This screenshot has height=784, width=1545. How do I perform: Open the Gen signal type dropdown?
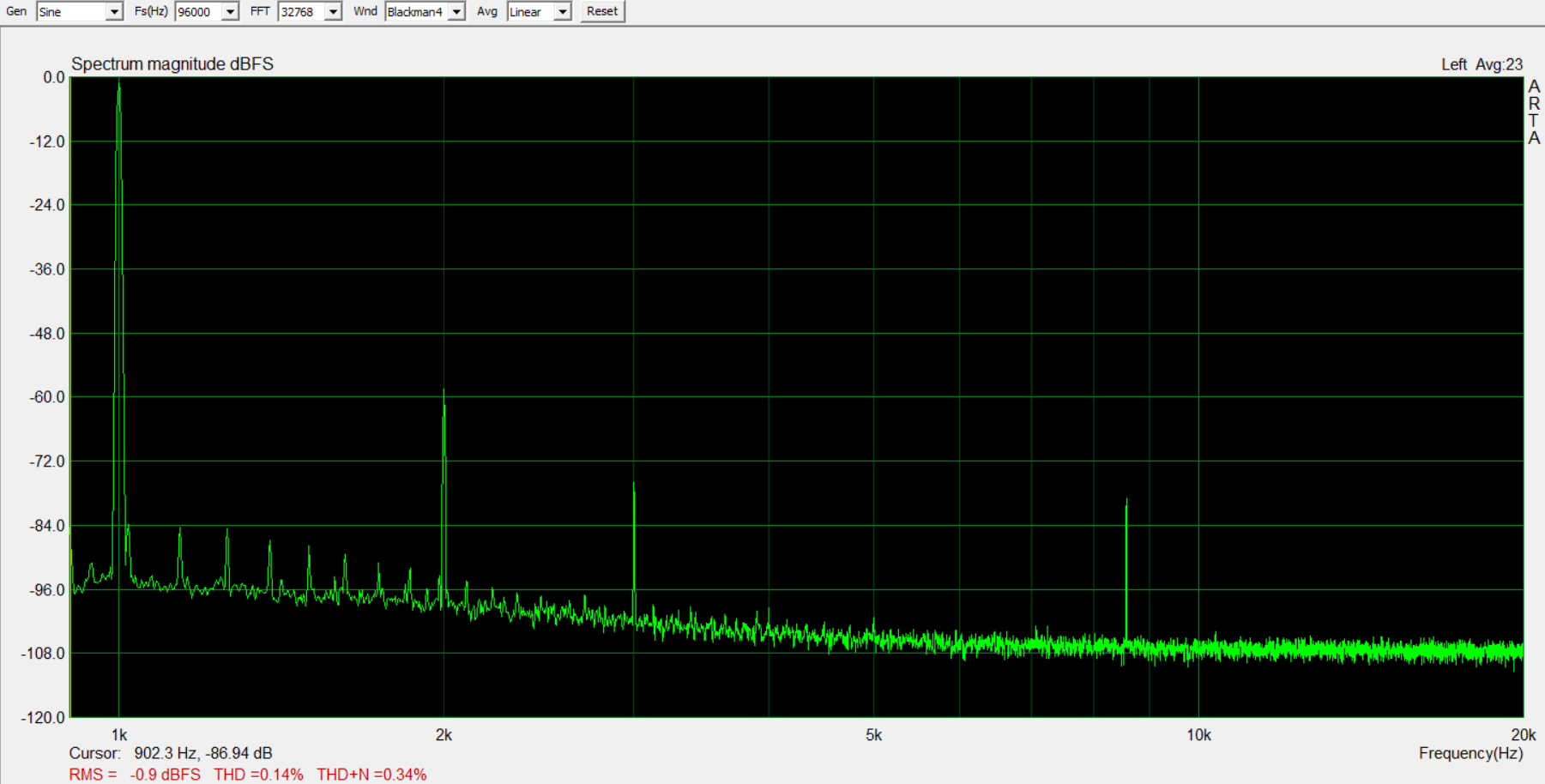(x=79, y=12)
